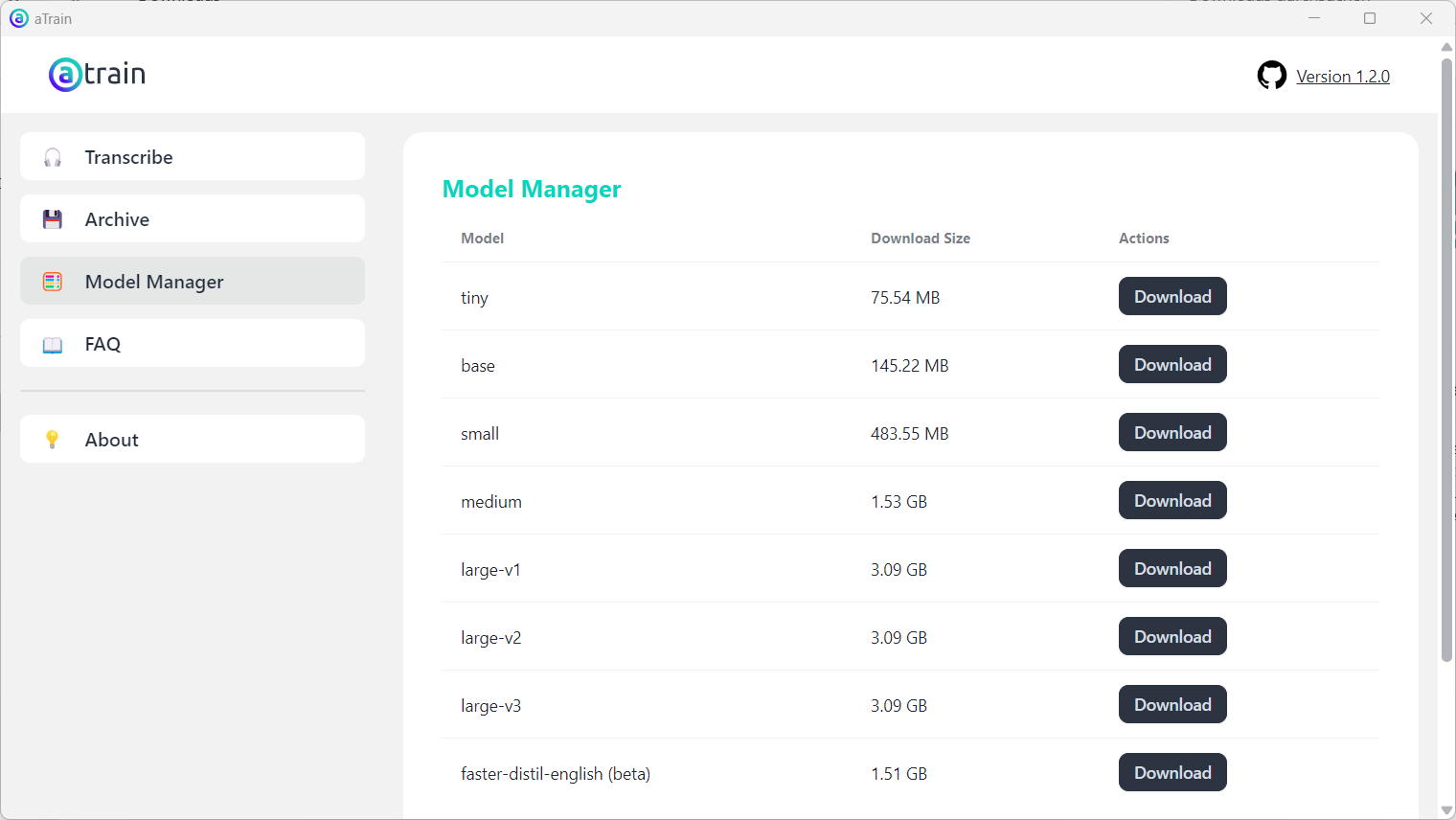Click the Model column header
The height and width of the screenshot is (820, 1456).
482,239
